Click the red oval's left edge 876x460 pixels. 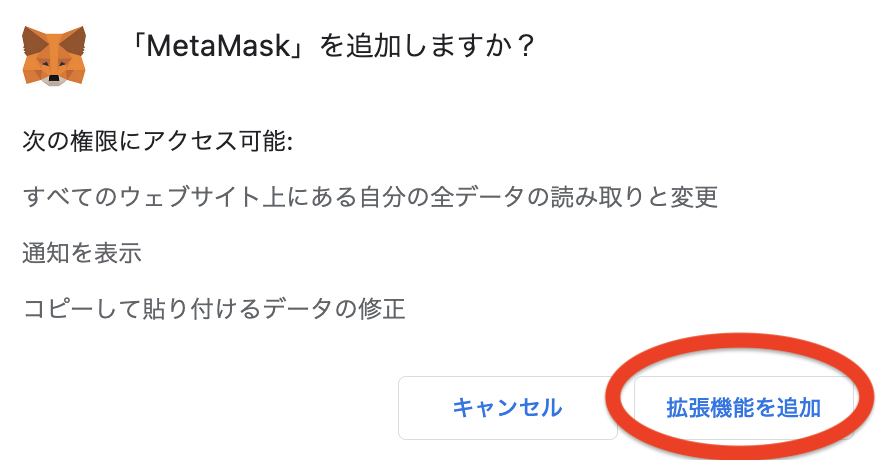click(x=610, y=398)
